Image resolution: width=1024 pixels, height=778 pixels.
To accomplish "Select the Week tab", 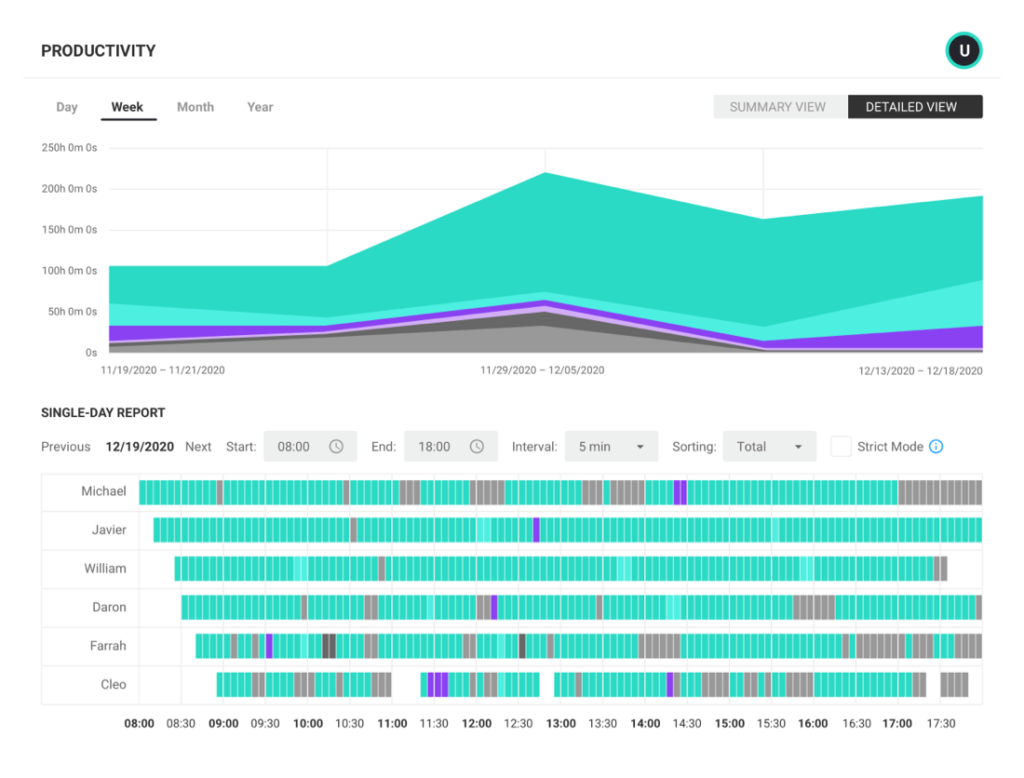I will (x=128, y=107).
